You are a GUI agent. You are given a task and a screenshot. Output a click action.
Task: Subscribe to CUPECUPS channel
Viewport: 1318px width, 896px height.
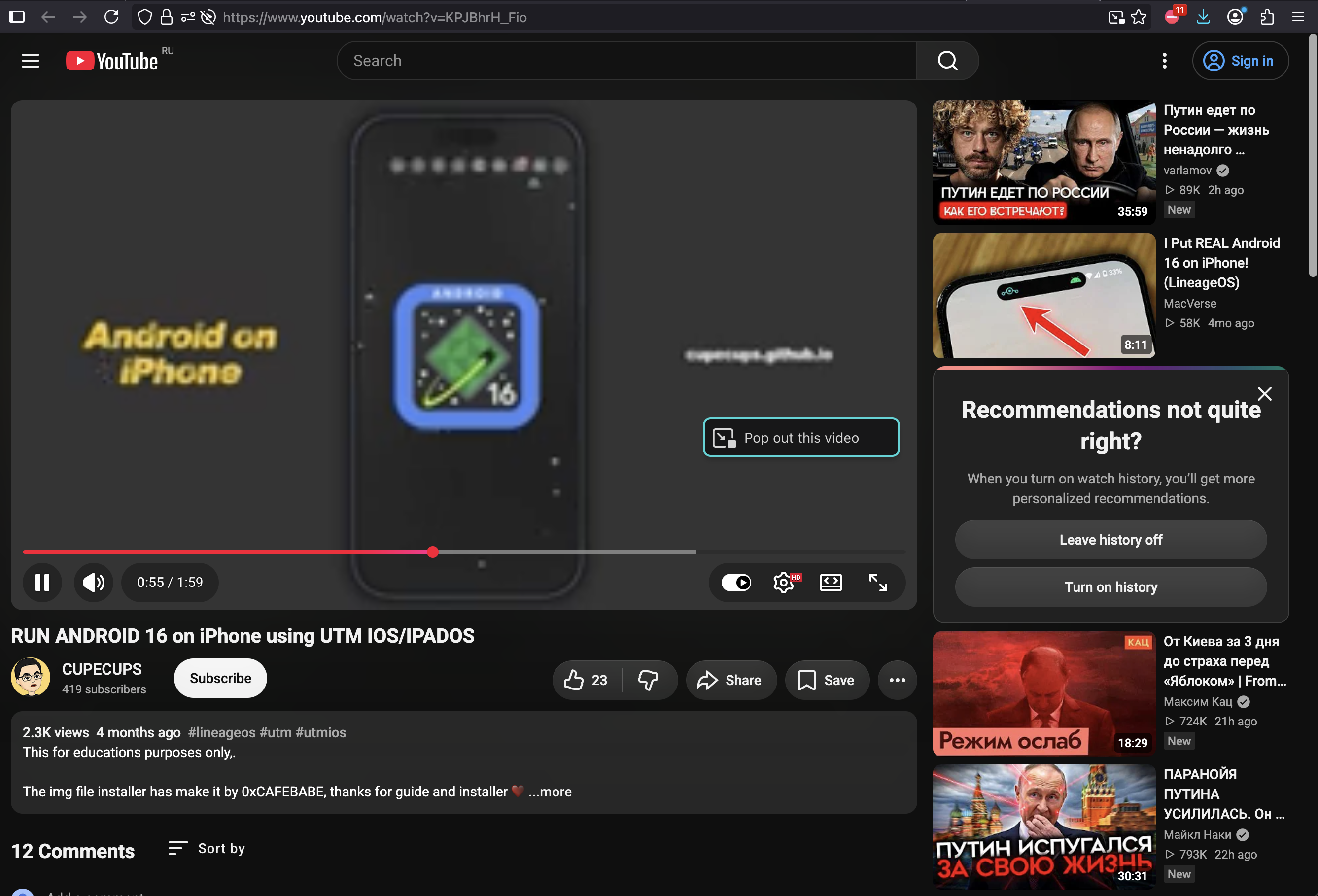(x=220, y=678)
